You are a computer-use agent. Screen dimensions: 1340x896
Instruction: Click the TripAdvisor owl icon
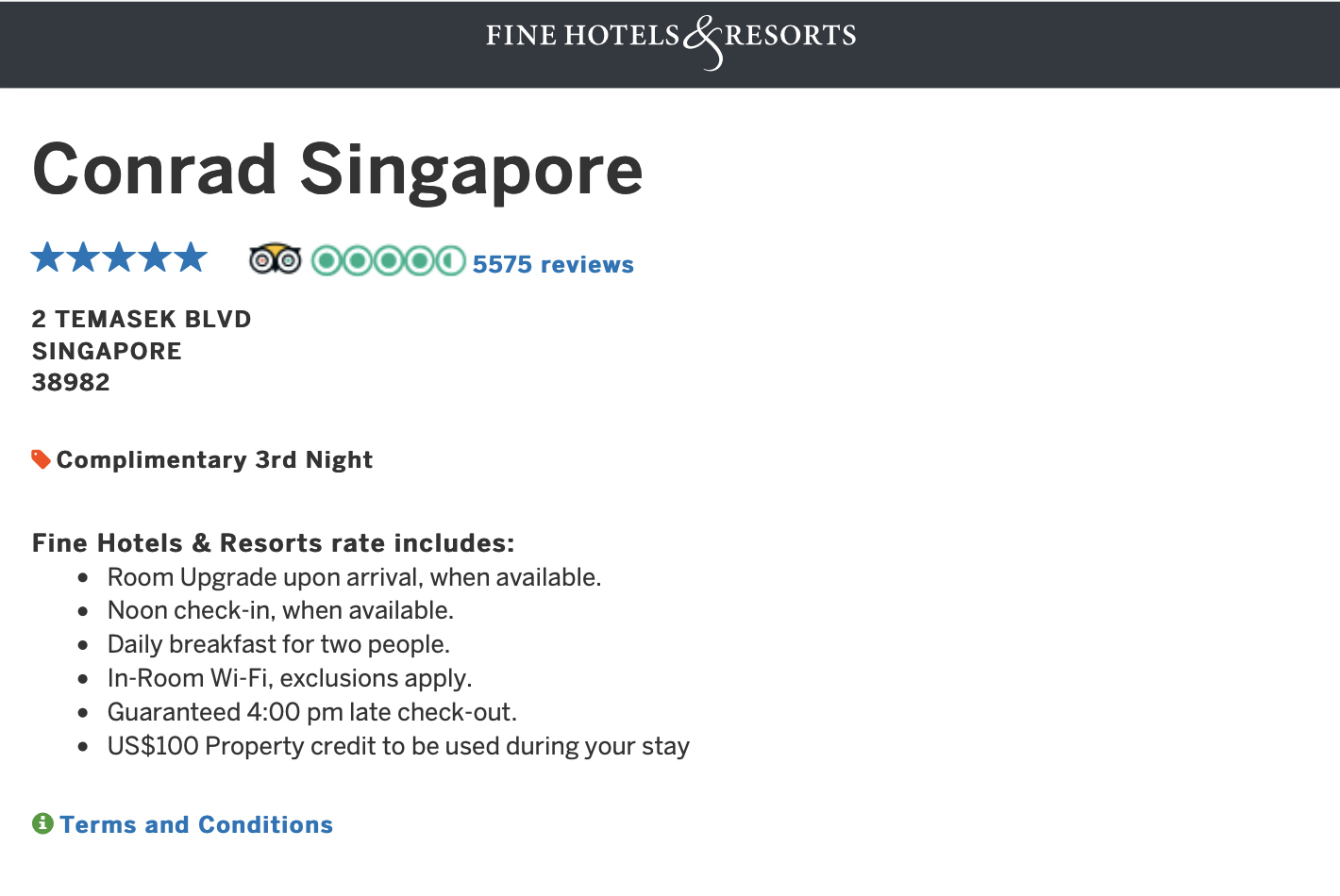(x=275, y=259)
